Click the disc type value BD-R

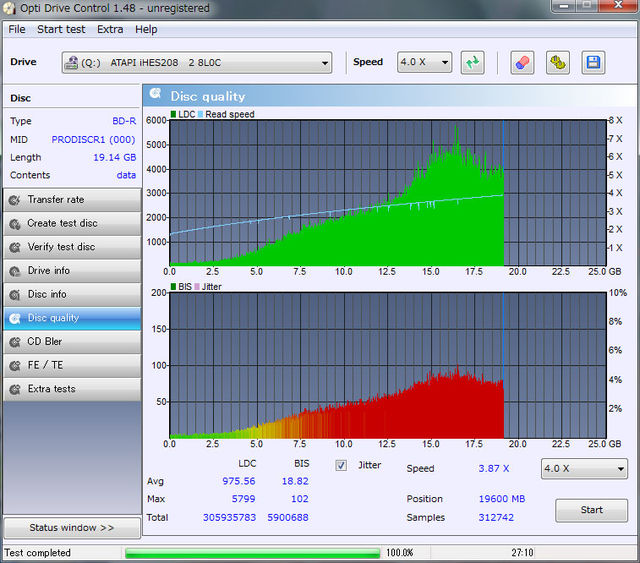click(124, 121)
